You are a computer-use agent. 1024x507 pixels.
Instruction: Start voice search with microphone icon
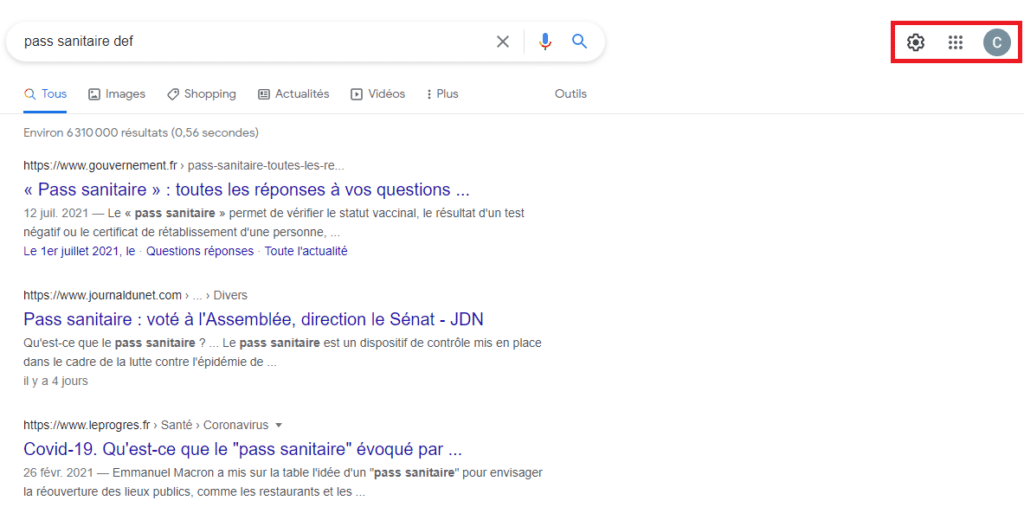pyautogui.click(x=545, y=42)
